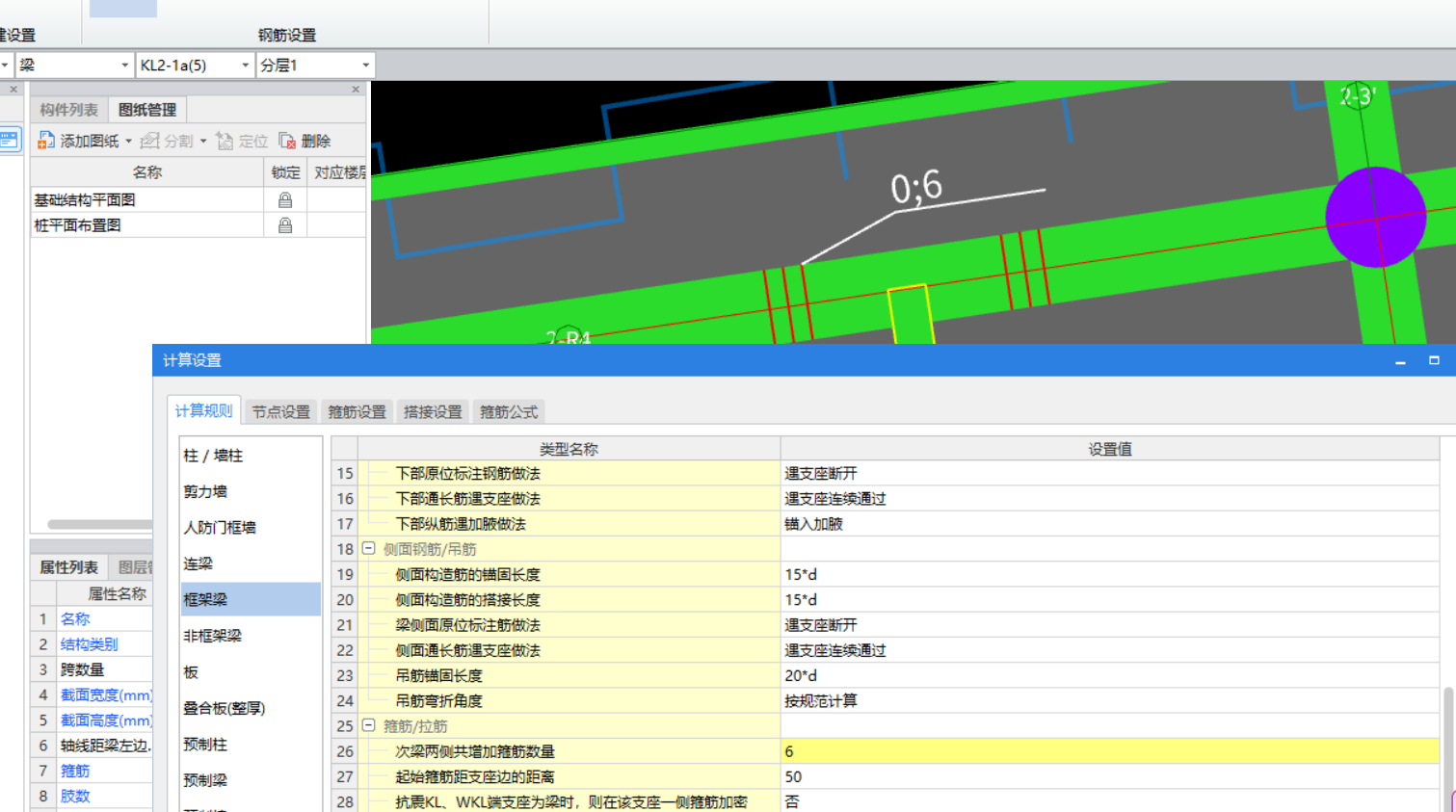Select 剪力墙 in category list
This screenshot has width=1456, height=812.
251,491
